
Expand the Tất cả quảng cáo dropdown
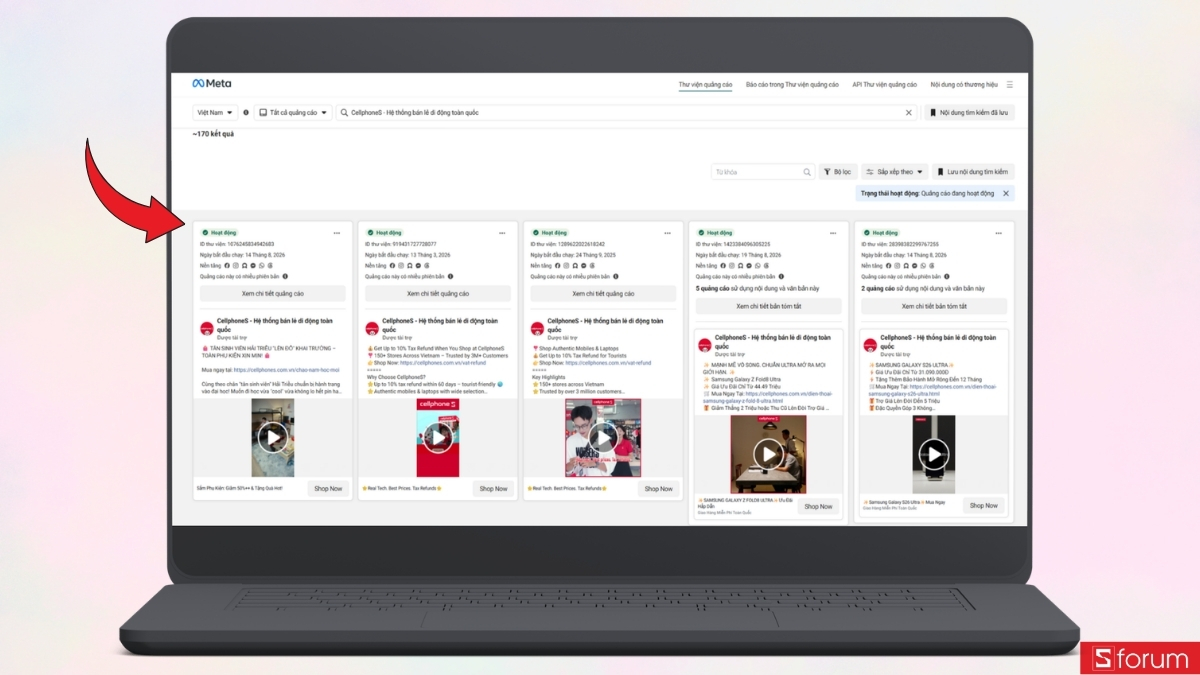[x=293, y=113]
